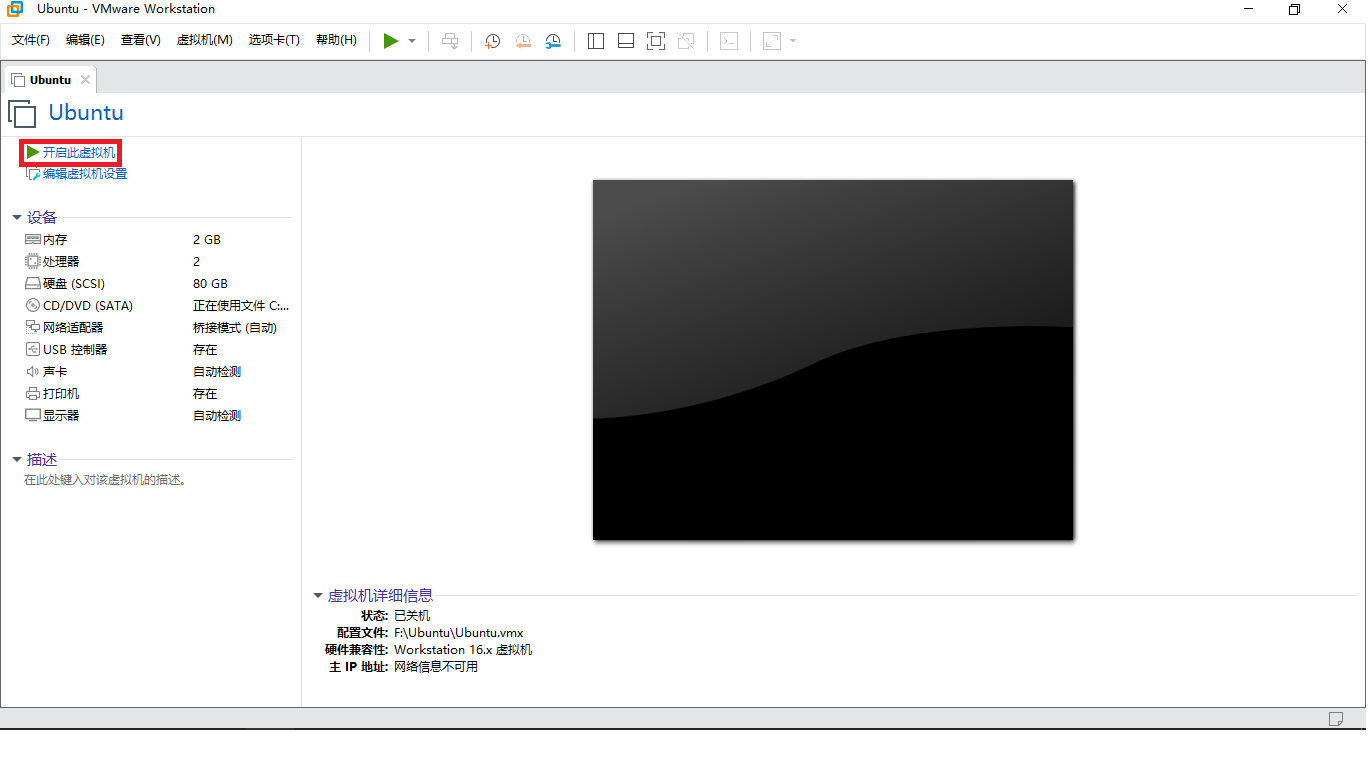Click the printer icon beside 打印机
The height and width of the screenshot is (768, 1368).
33,394
